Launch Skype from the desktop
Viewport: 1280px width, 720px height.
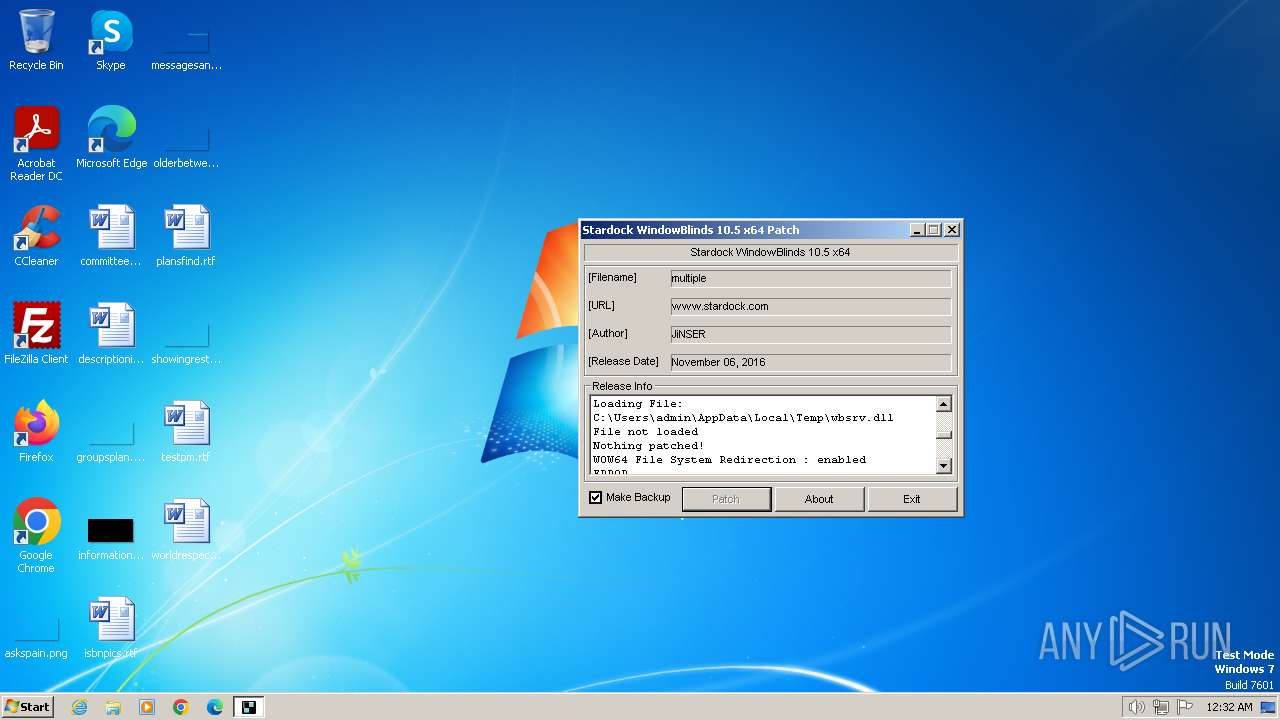(111, 40)
